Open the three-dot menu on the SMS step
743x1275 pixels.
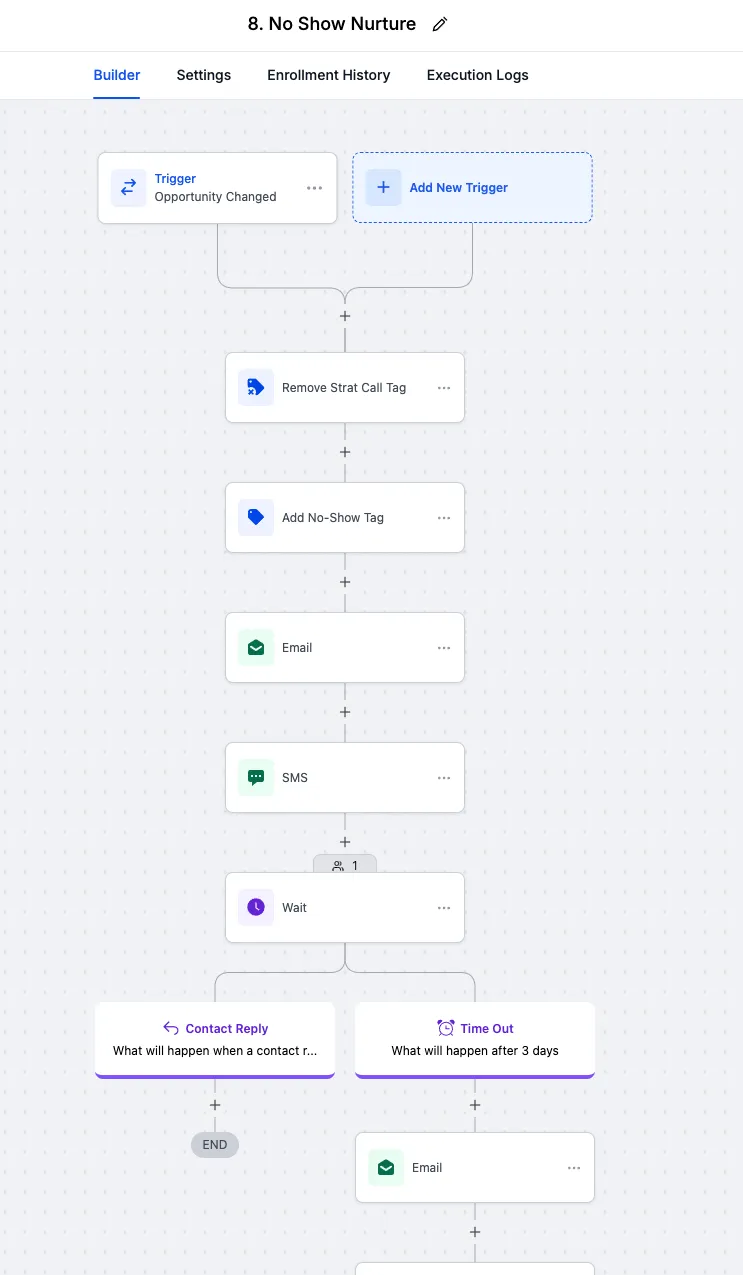click(x=444, y=778)
